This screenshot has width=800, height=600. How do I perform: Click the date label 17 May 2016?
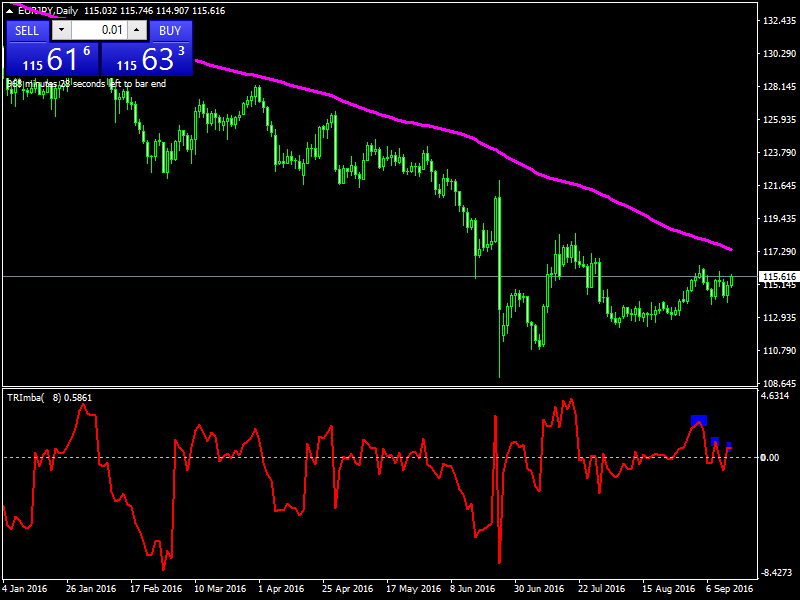tap(413, 588)
